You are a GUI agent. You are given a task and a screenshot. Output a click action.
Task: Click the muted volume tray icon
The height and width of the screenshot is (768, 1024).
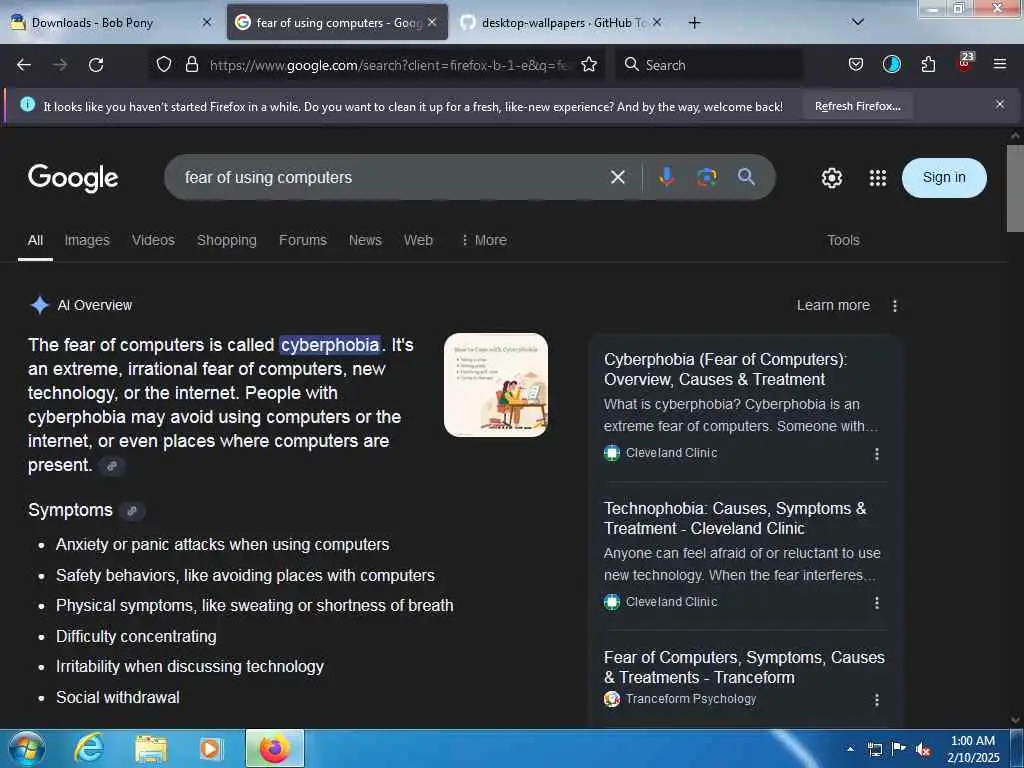pos(923,750)
